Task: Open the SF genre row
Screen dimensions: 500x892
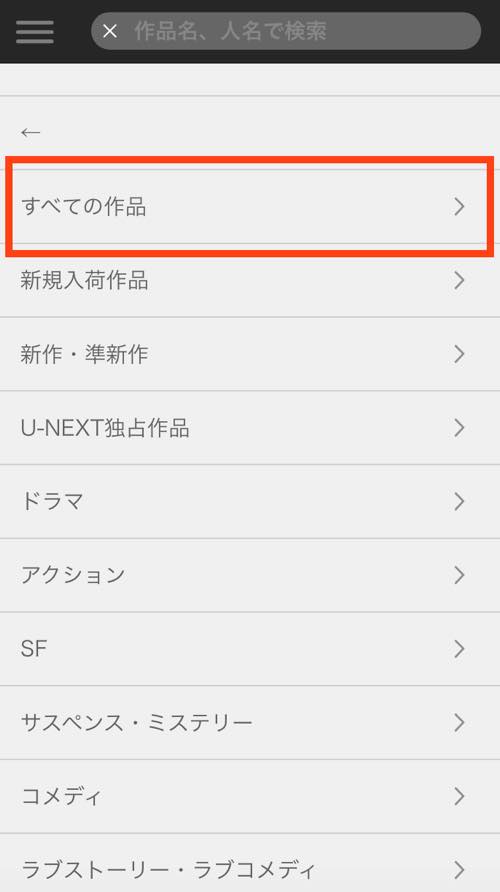Action: 250,649
